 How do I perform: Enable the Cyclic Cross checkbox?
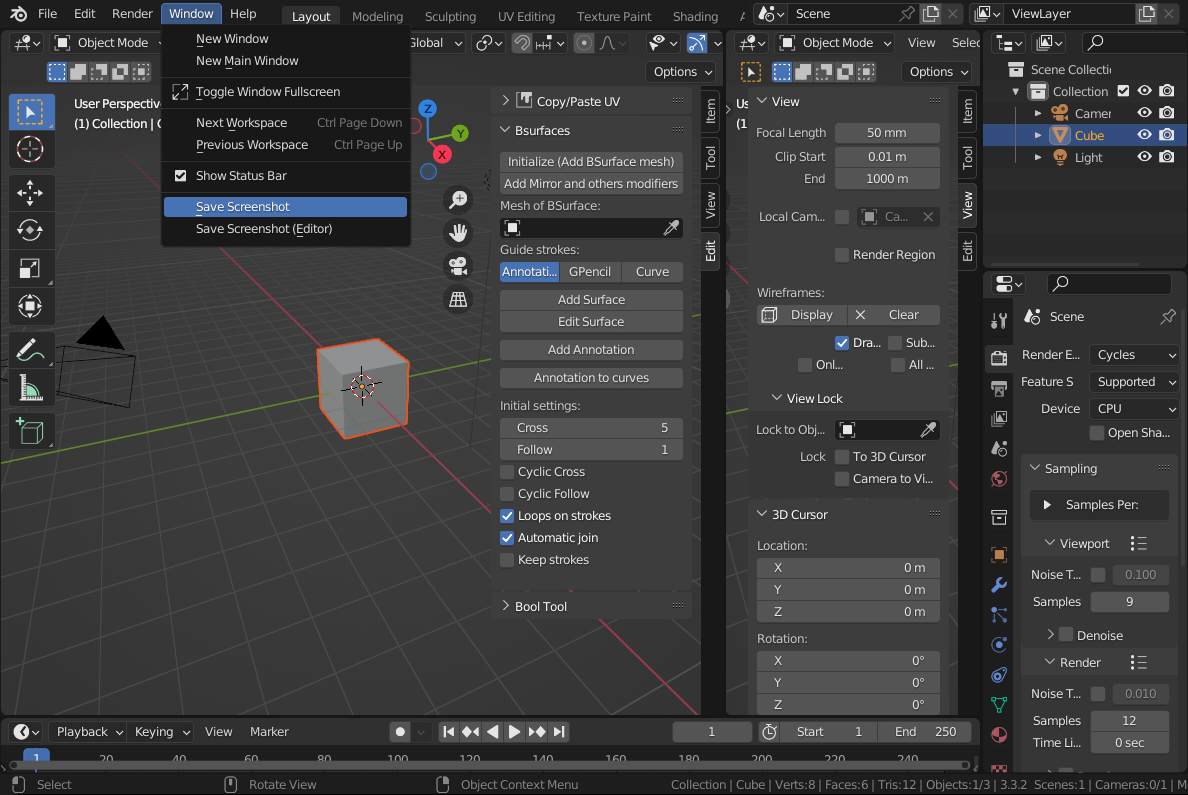(x=508, y=471)
